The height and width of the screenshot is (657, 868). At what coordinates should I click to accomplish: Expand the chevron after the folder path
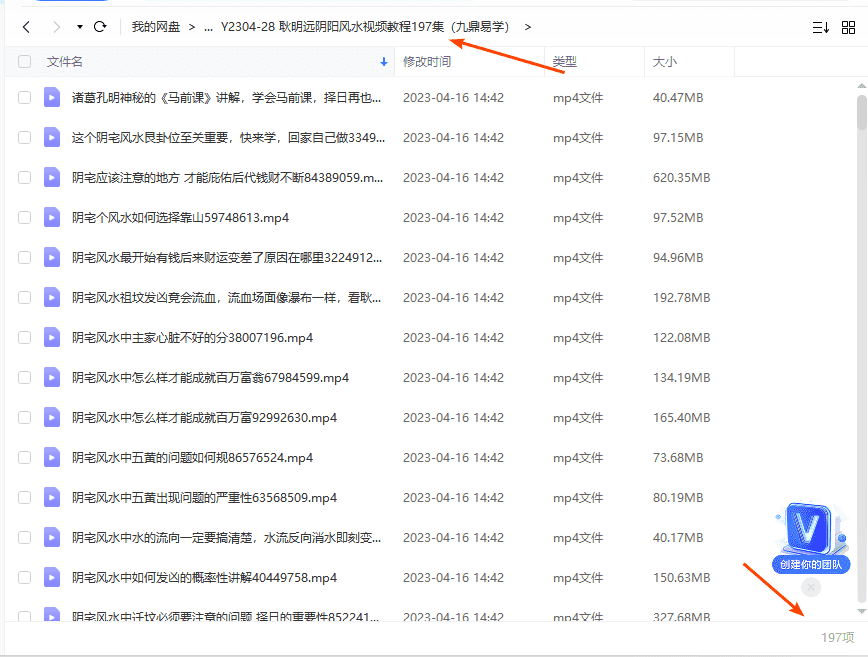[528, 27]
